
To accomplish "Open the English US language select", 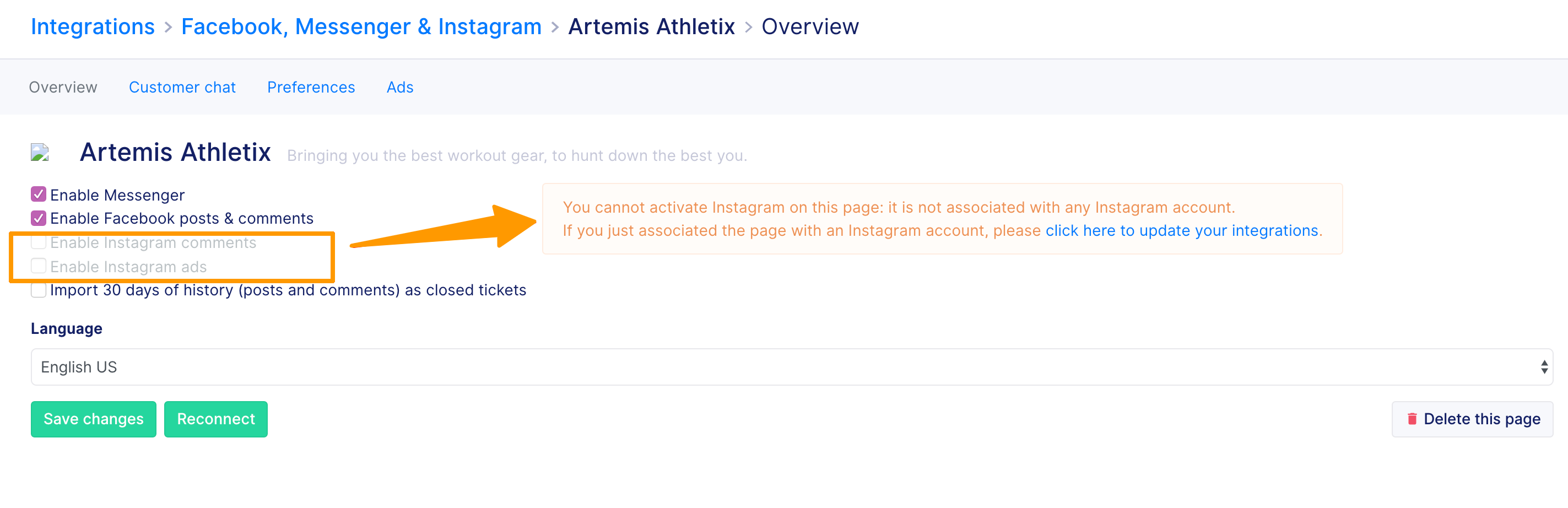I will coord(791,367).
